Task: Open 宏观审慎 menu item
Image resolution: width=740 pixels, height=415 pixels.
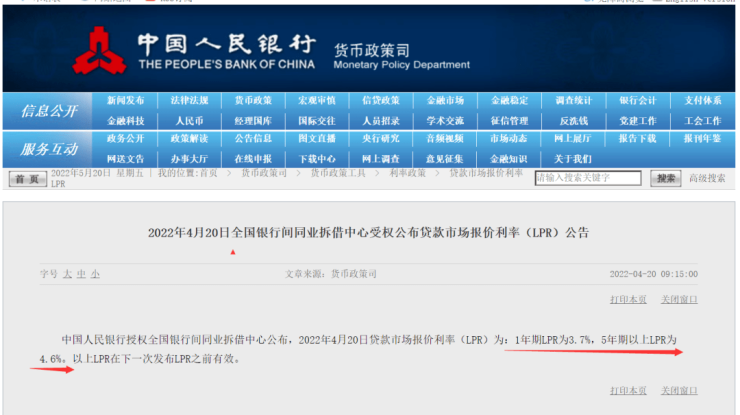Action: pyautogui.click(x=317, y=101)
